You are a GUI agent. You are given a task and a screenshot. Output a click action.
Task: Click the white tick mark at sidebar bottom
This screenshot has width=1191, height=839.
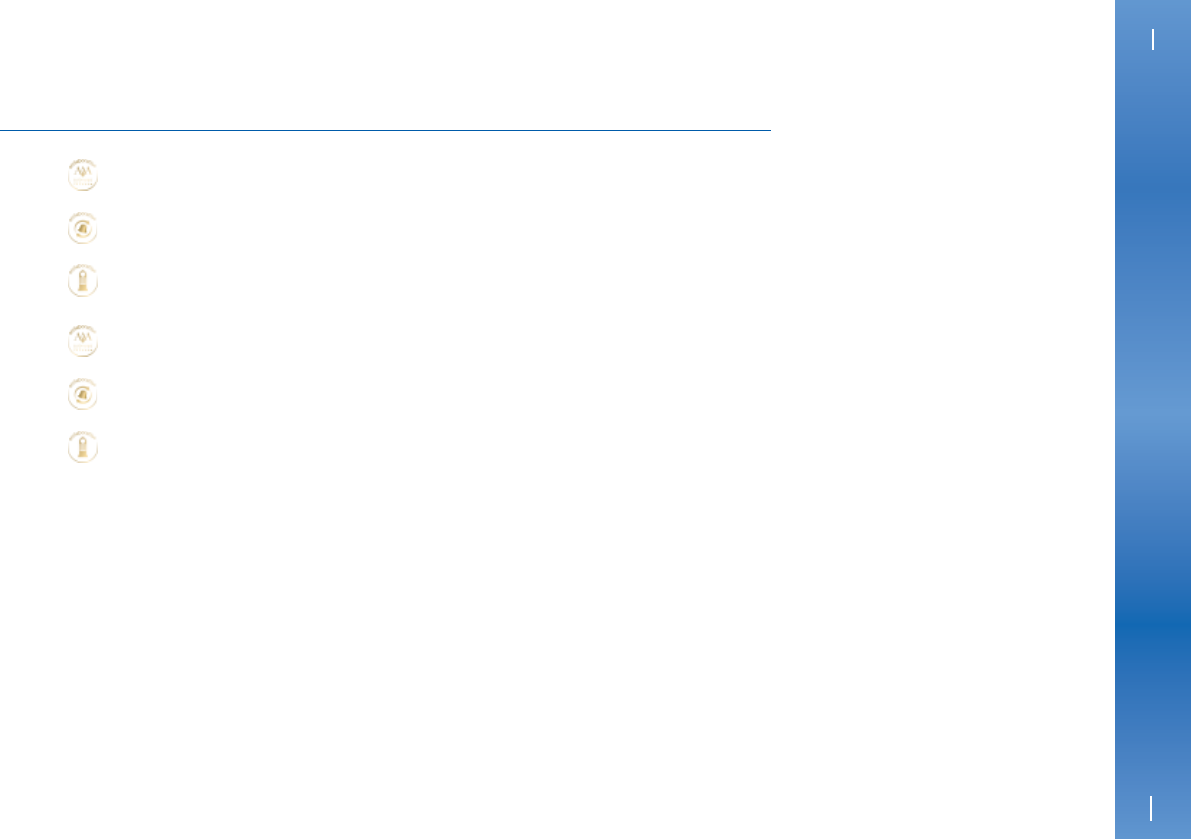[1152, 809]
